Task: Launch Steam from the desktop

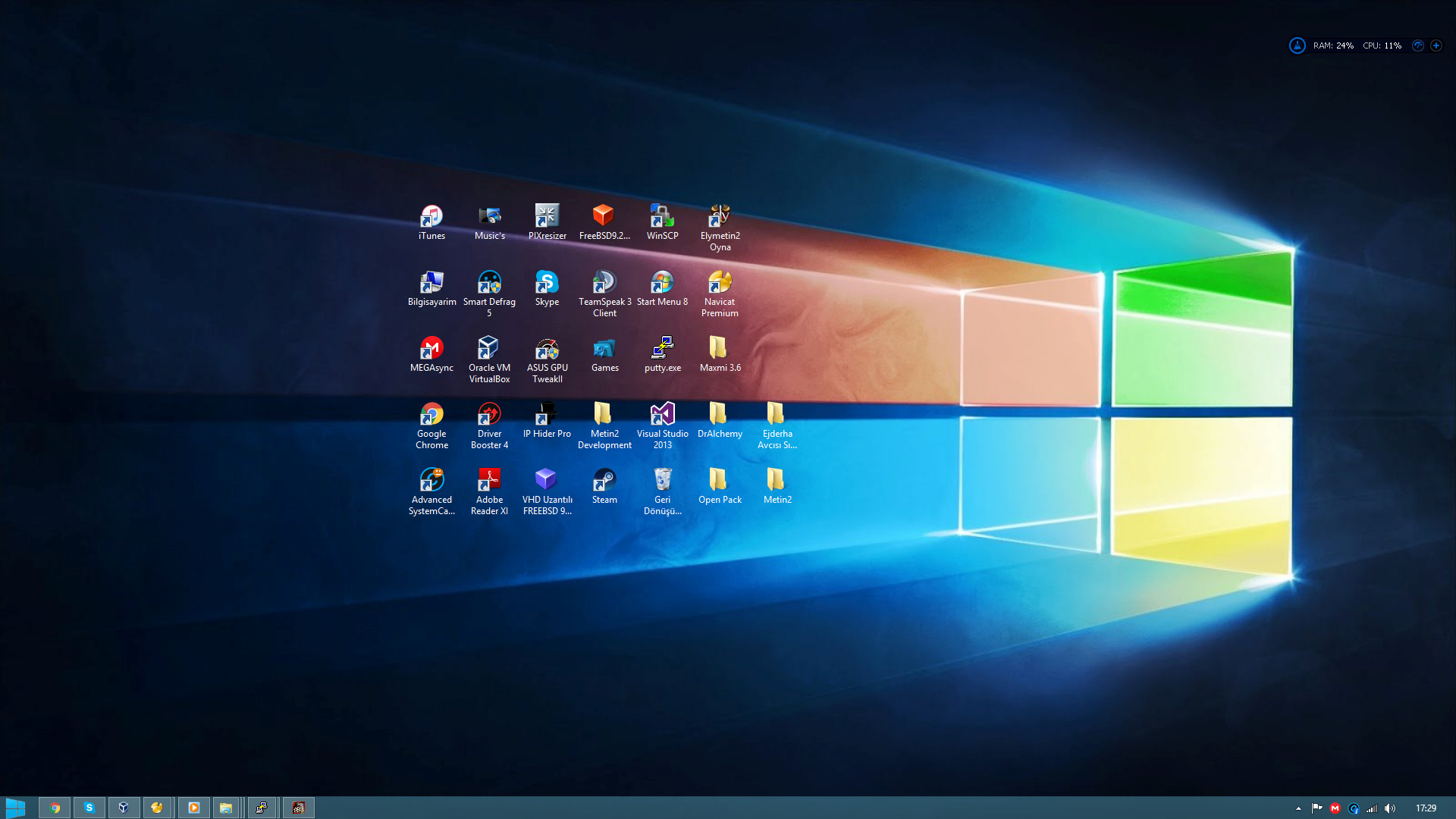Action: [604, 486]
